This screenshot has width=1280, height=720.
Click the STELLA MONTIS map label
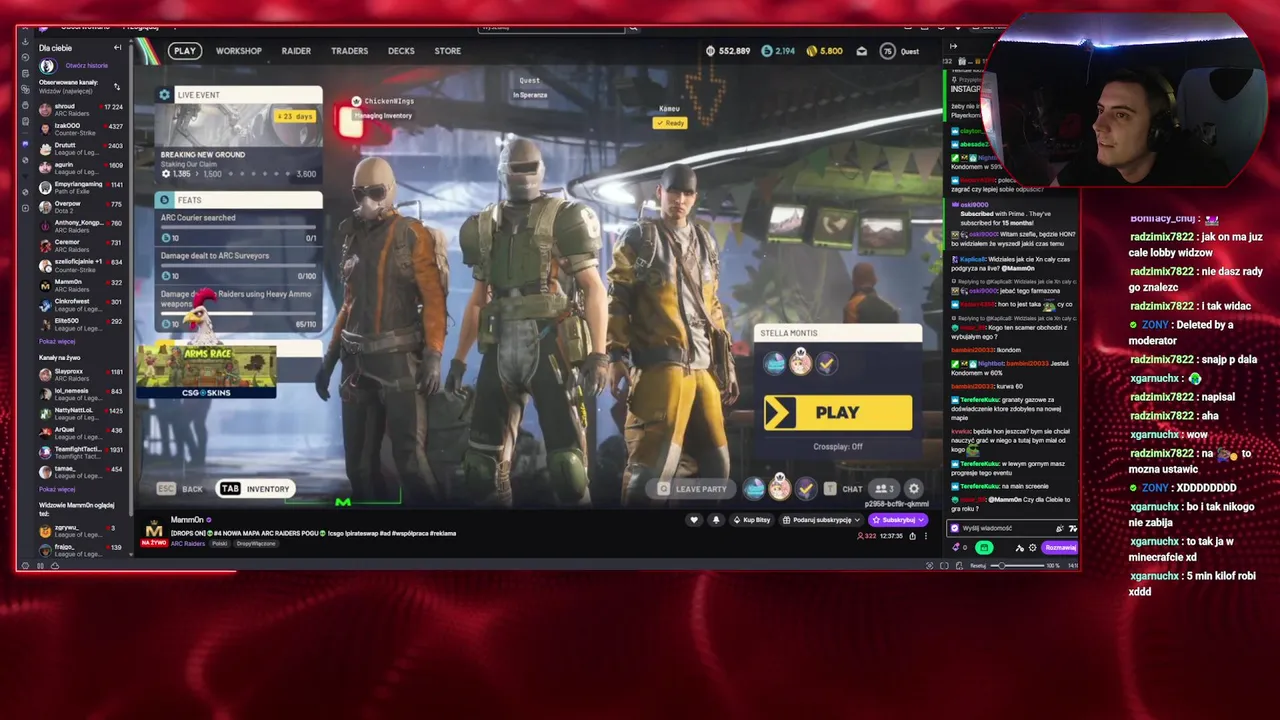click(789, 333)
